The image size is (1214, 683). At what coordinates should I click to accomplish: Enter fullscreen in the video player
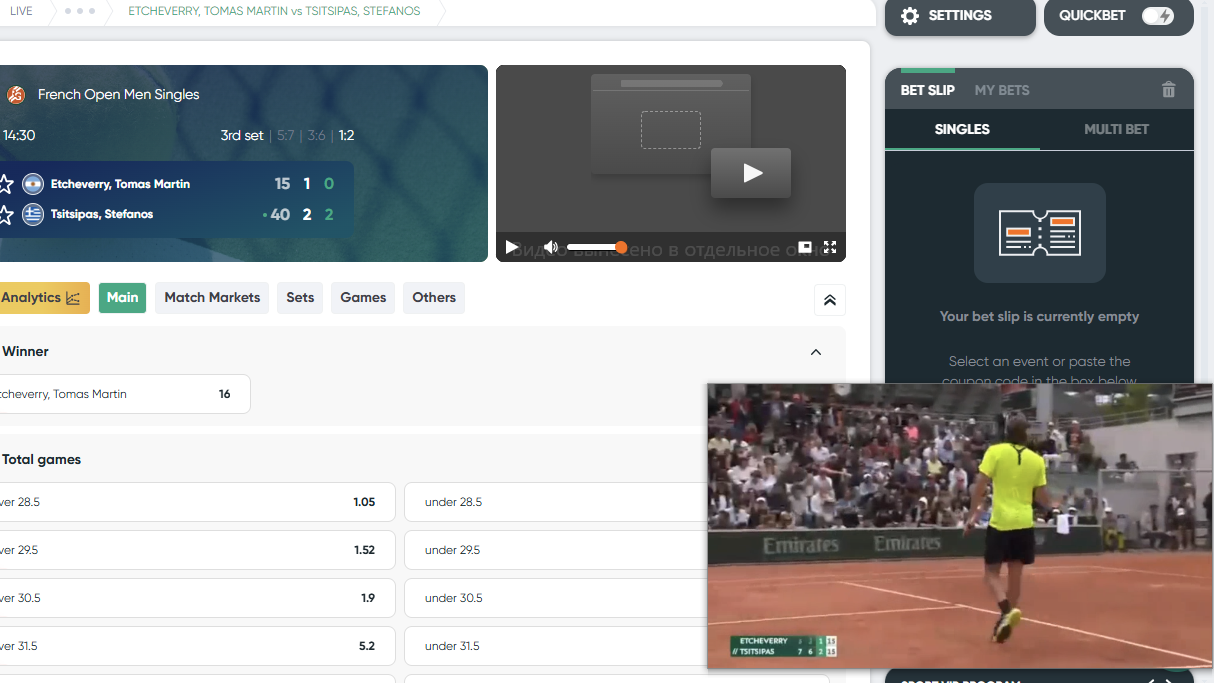click(x=829, y=247)
